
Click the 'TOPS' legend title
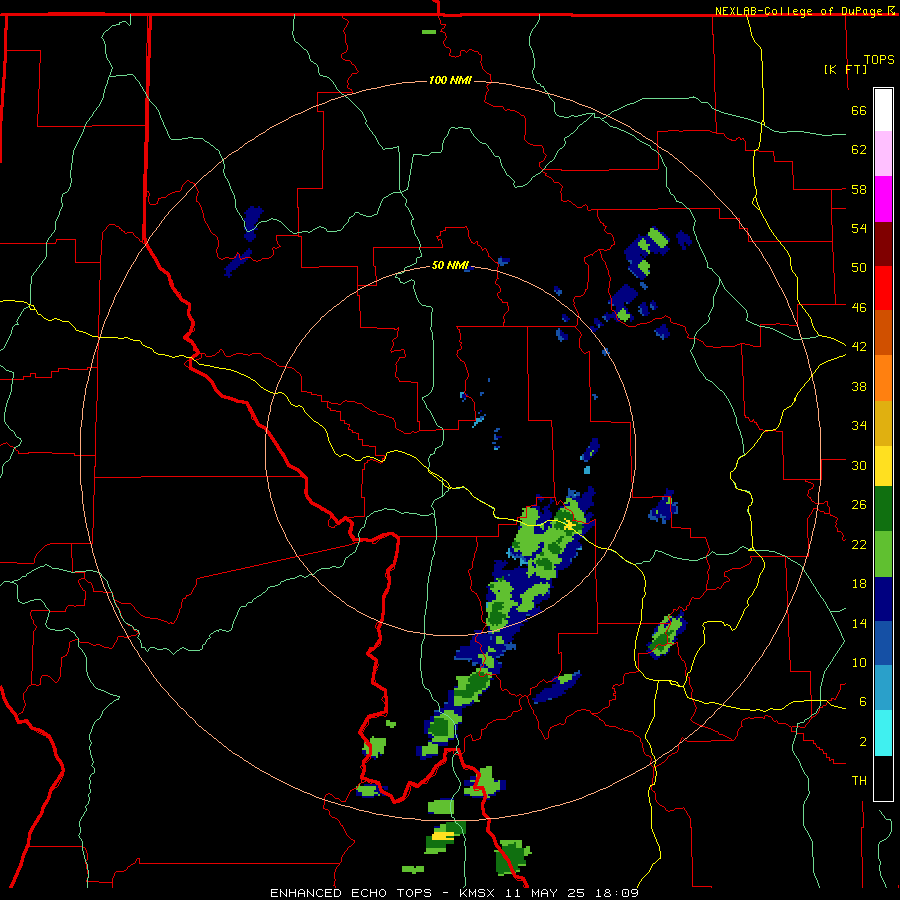[x=879, y=60]
